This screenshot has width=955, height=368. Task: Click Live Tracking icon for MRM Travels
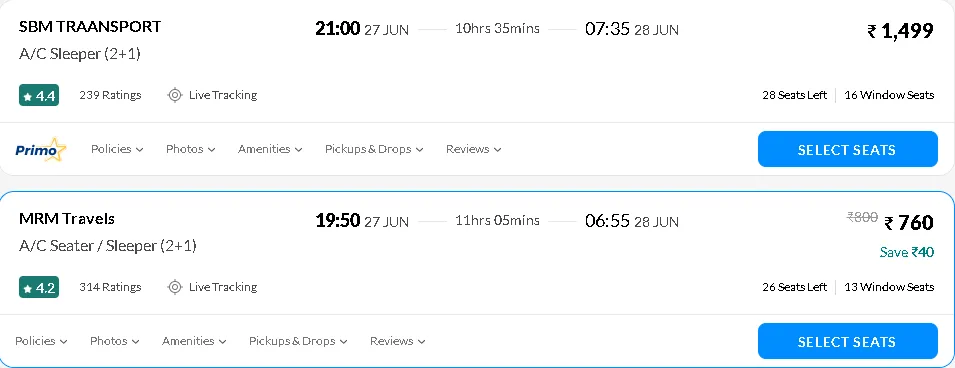point(175,287)
